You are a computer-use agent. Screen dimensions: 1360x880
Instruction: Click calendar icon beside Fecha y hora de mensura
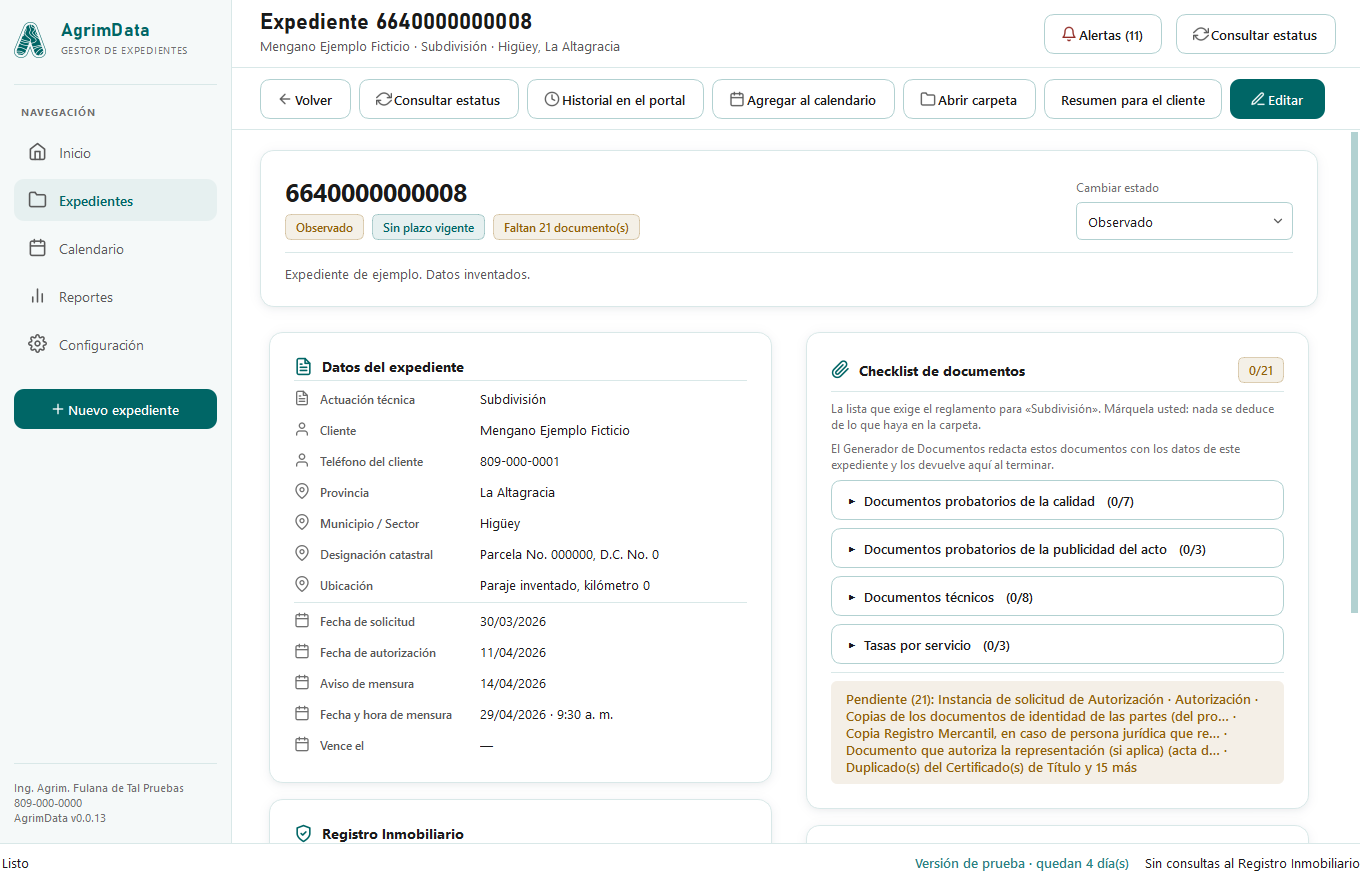point(302,714)
